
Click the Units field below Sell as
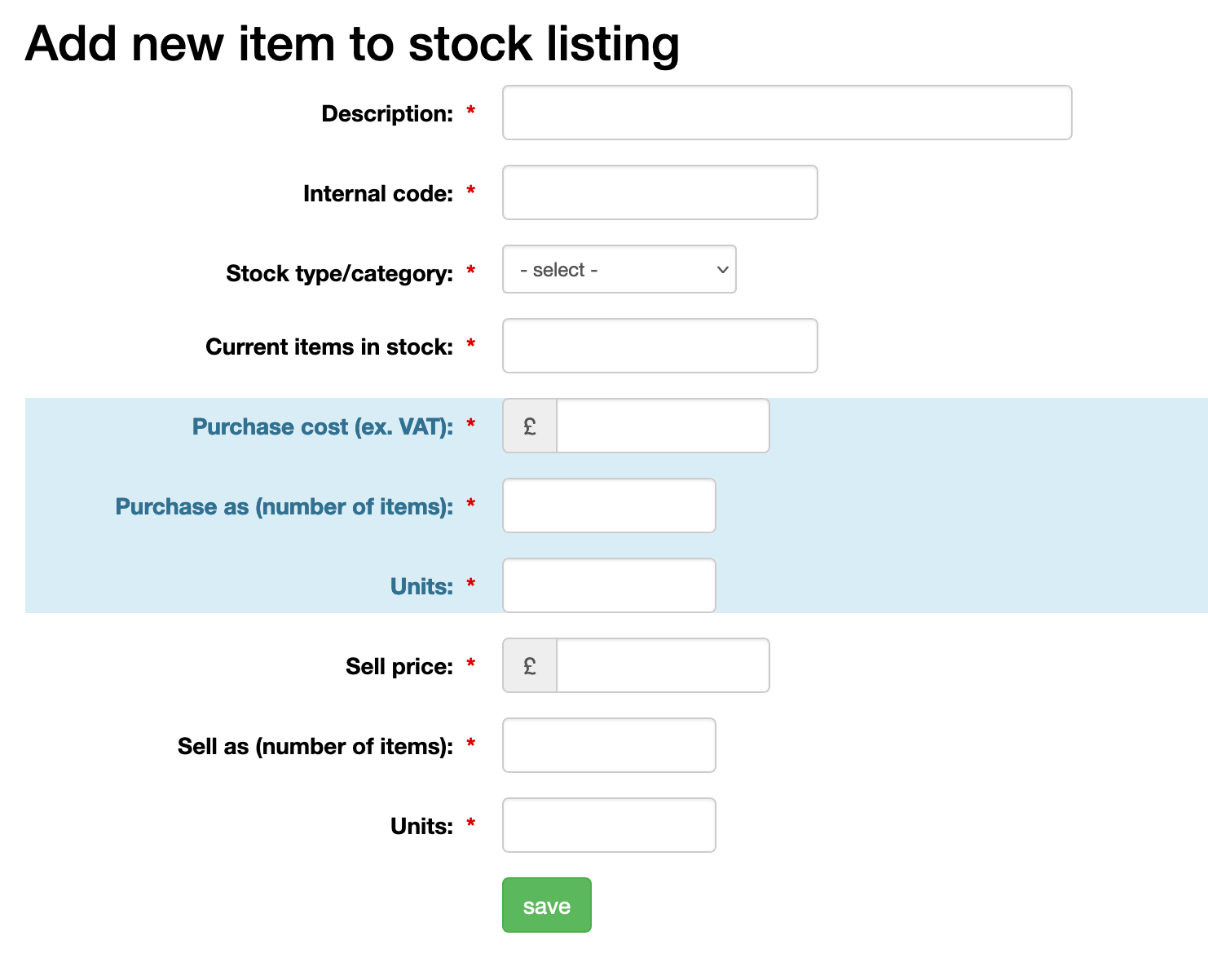click(609, 825)
